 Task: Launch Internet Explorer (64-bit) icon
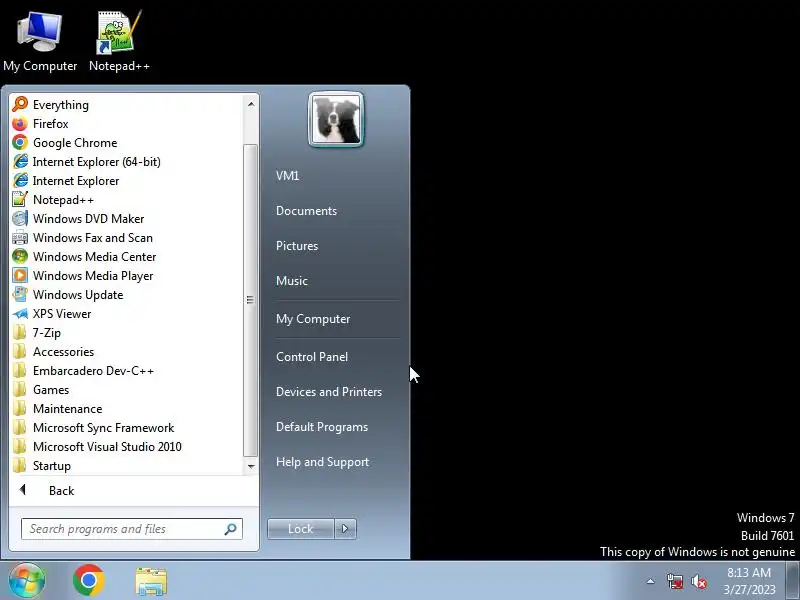pyautogui.click(x=20, y=162)
